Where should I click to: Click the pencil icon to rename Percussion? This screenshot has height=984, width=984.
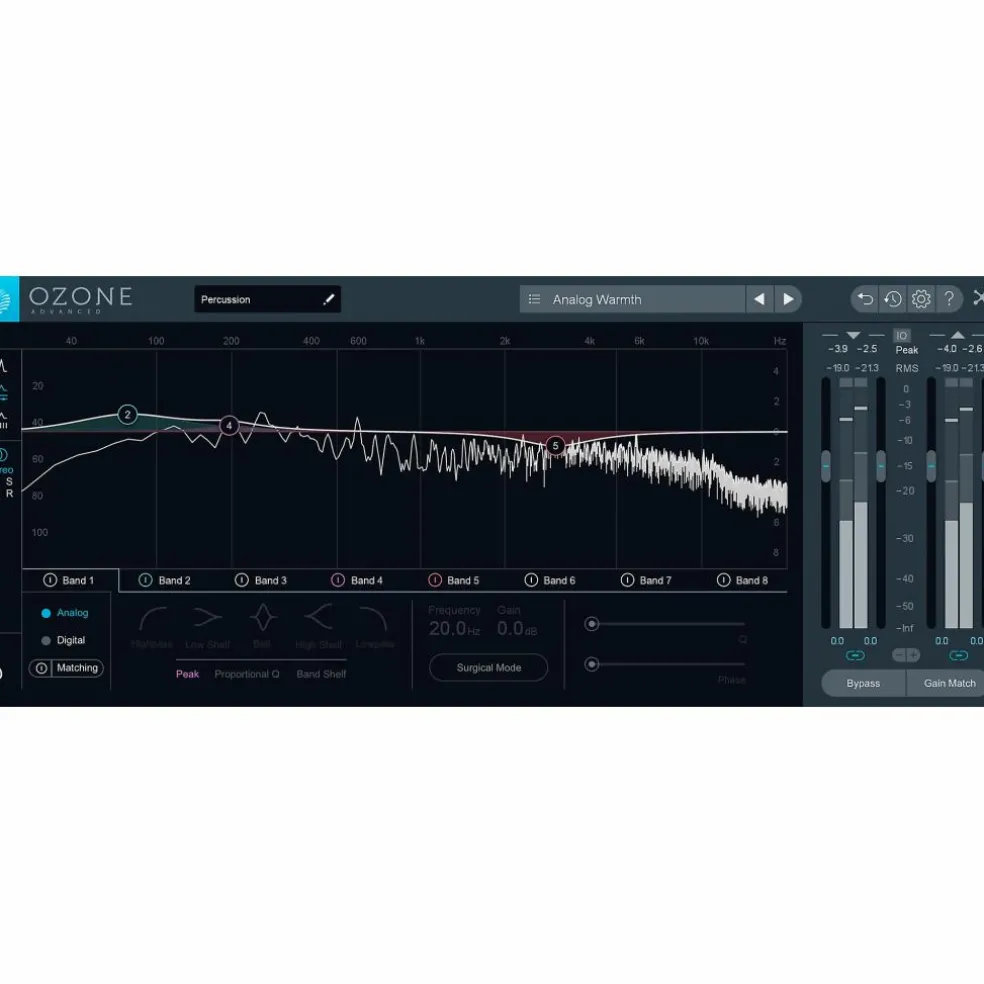point(329,299)
